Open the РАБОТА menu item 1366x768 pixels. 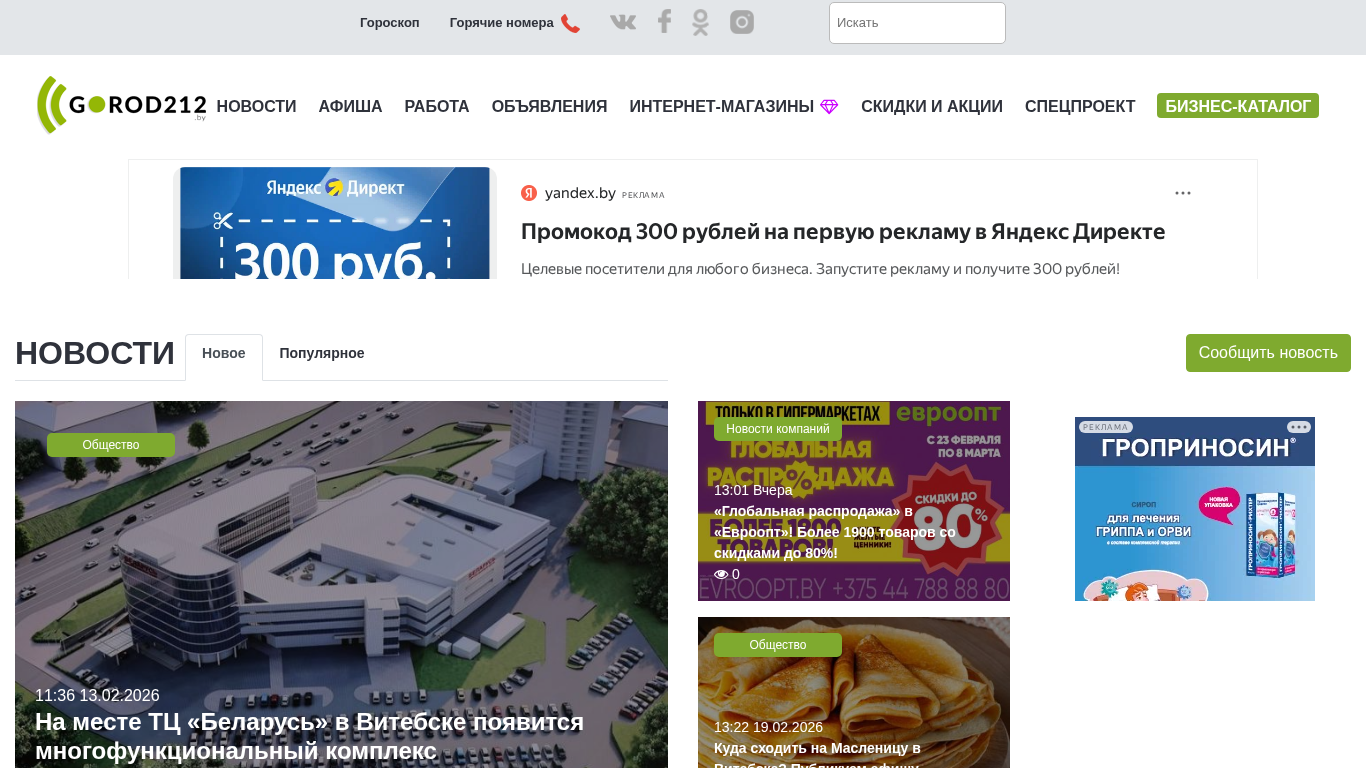tap(437, 107)
